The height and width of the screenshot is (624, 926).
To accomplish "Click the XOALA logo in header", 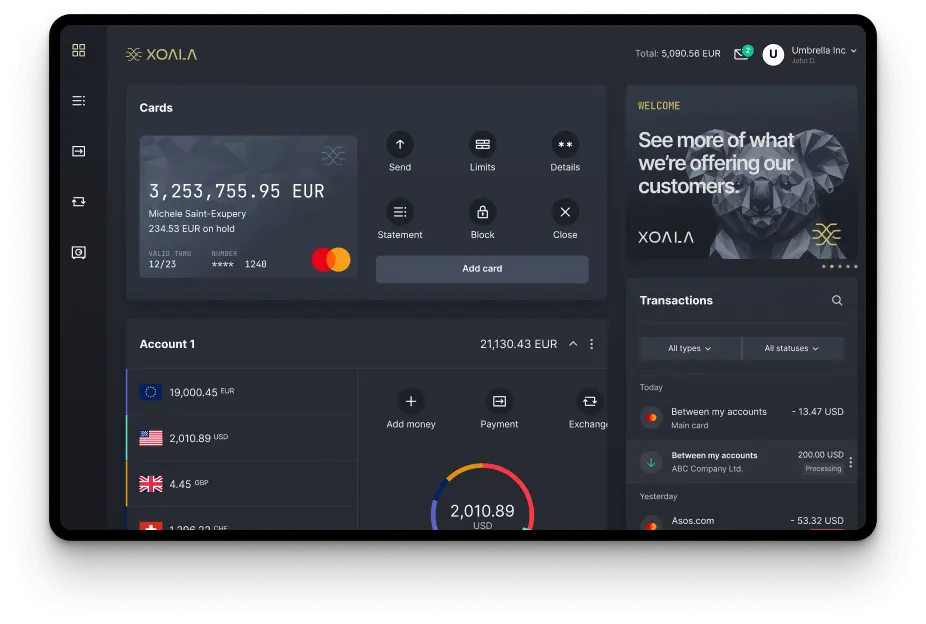I will tap(161, 54).
